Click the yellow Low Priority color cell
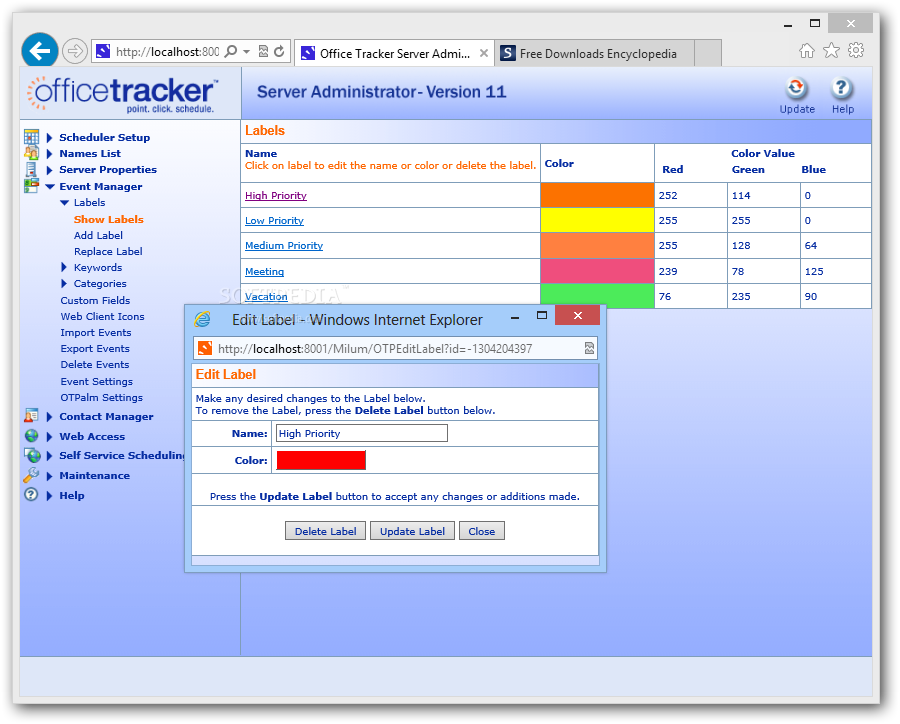 click(x=597, y=220)
